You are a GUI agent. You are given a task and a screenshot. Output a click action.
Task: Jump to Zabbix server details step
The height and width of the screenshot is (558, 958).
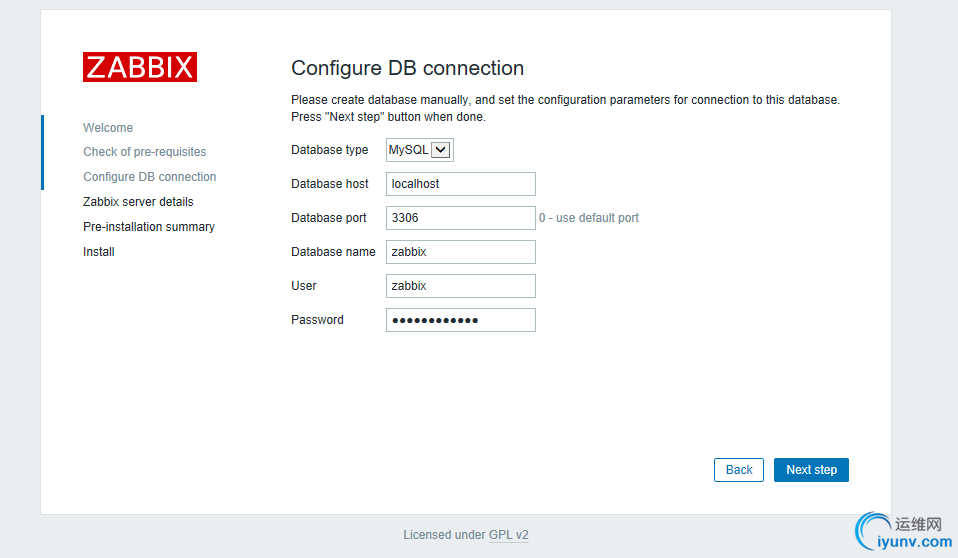(138, 202)
